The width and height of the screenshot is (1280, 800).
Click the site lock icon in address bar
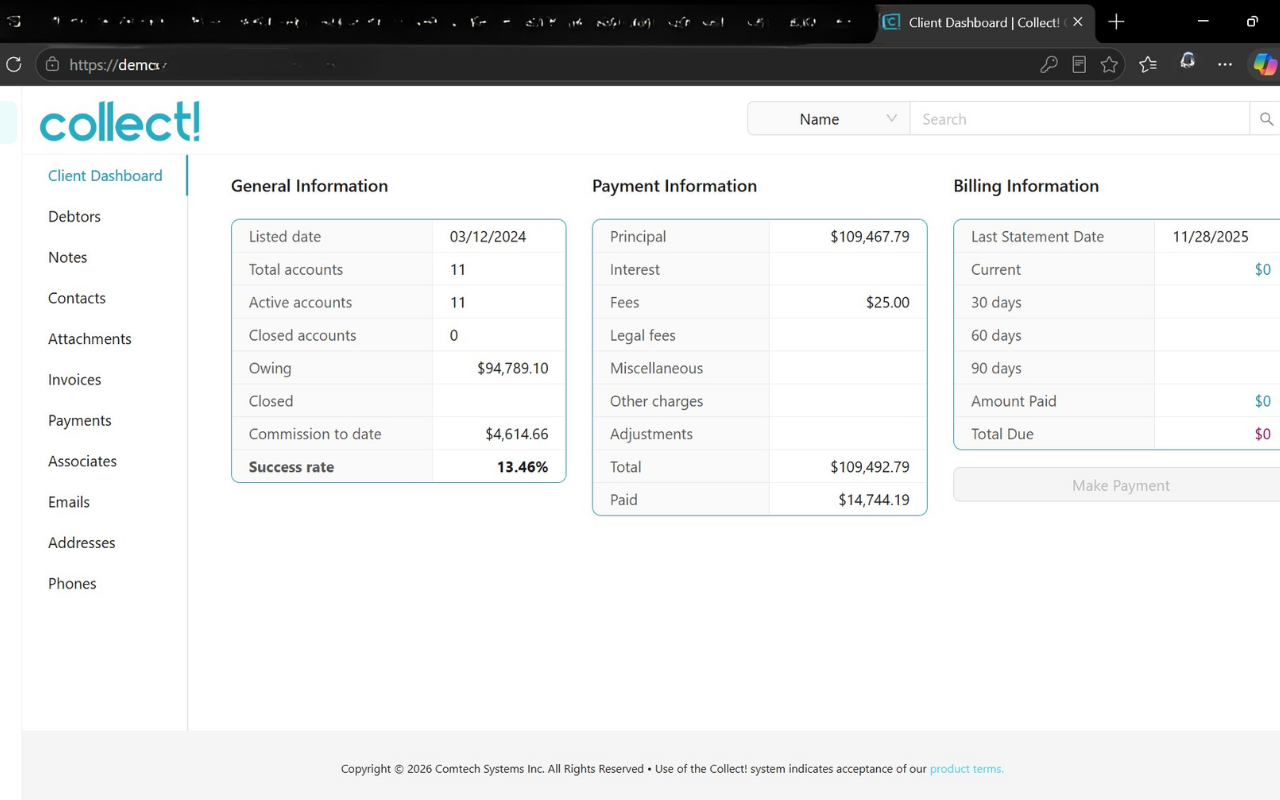[52, 65]
